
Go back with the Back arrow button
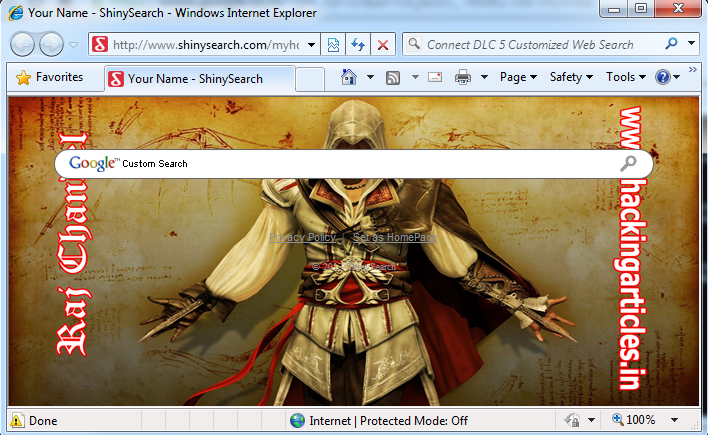click(x=22, y=44)
